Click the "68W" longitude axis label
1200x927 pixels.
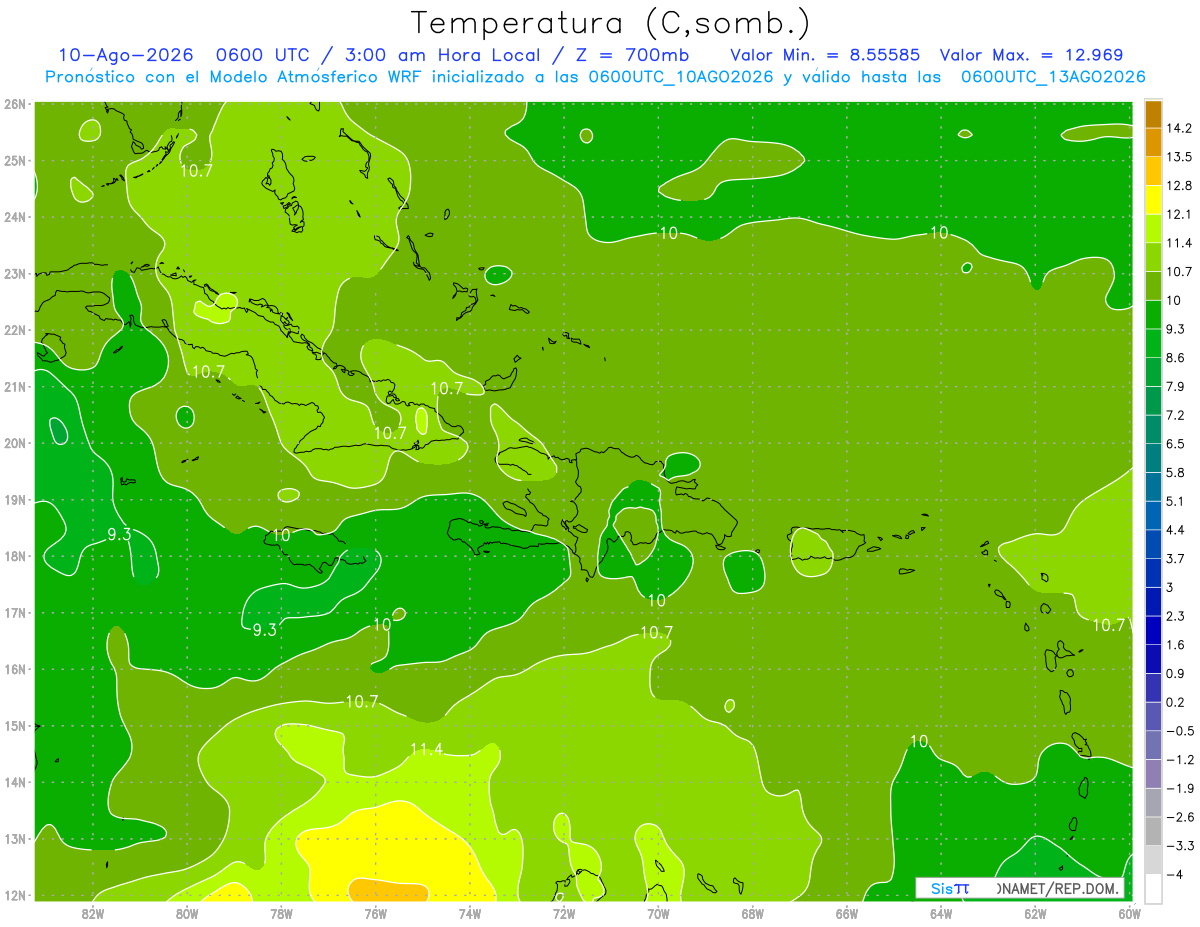coord(753,914)
